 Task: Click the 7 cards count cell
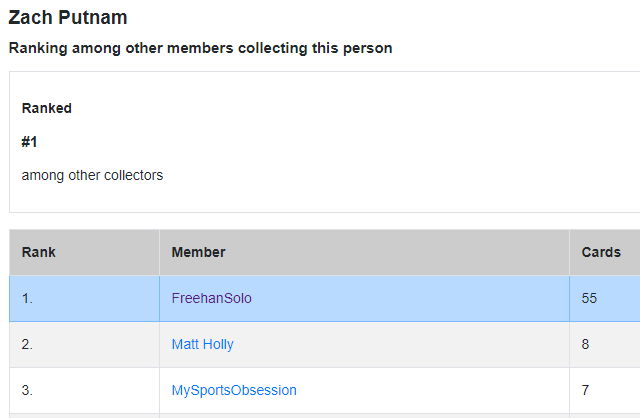[605, 390]
